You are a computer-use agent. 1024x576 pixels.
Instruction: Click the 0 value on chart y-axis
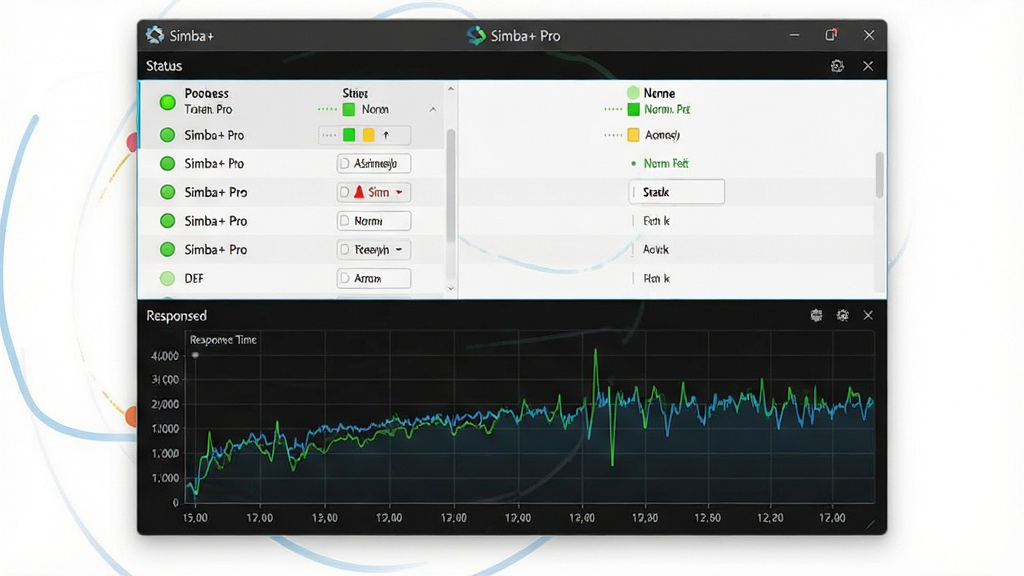tap(175, 503)
